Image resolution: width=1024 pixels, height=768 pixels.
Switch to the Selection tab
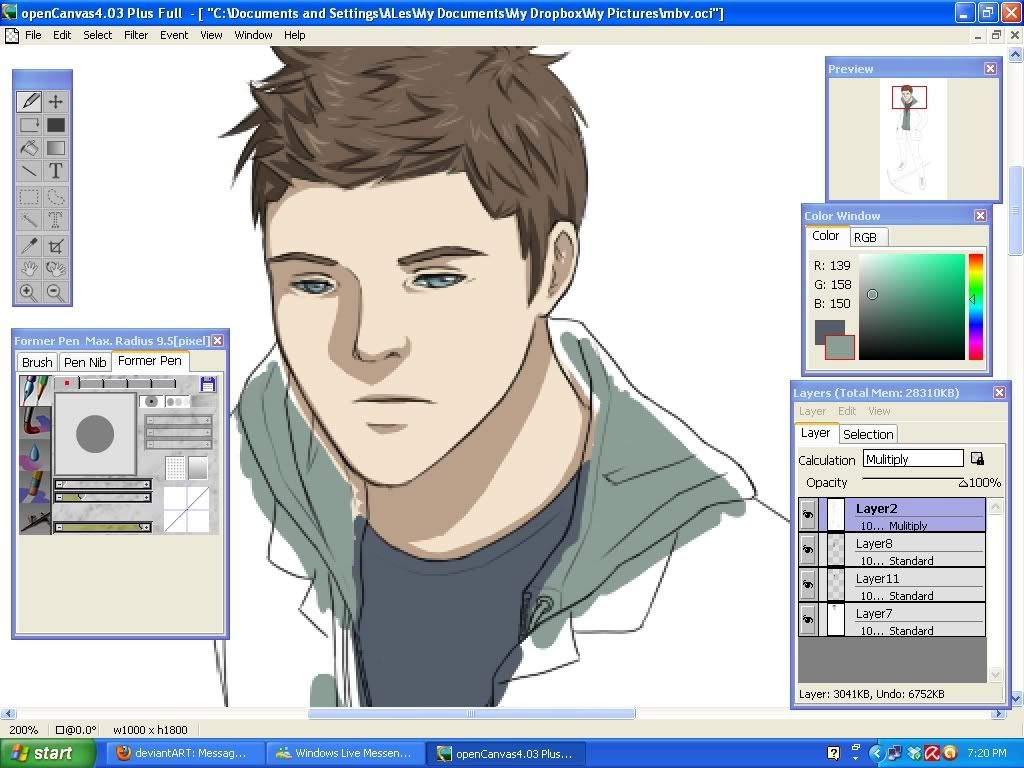click(868, 434)
